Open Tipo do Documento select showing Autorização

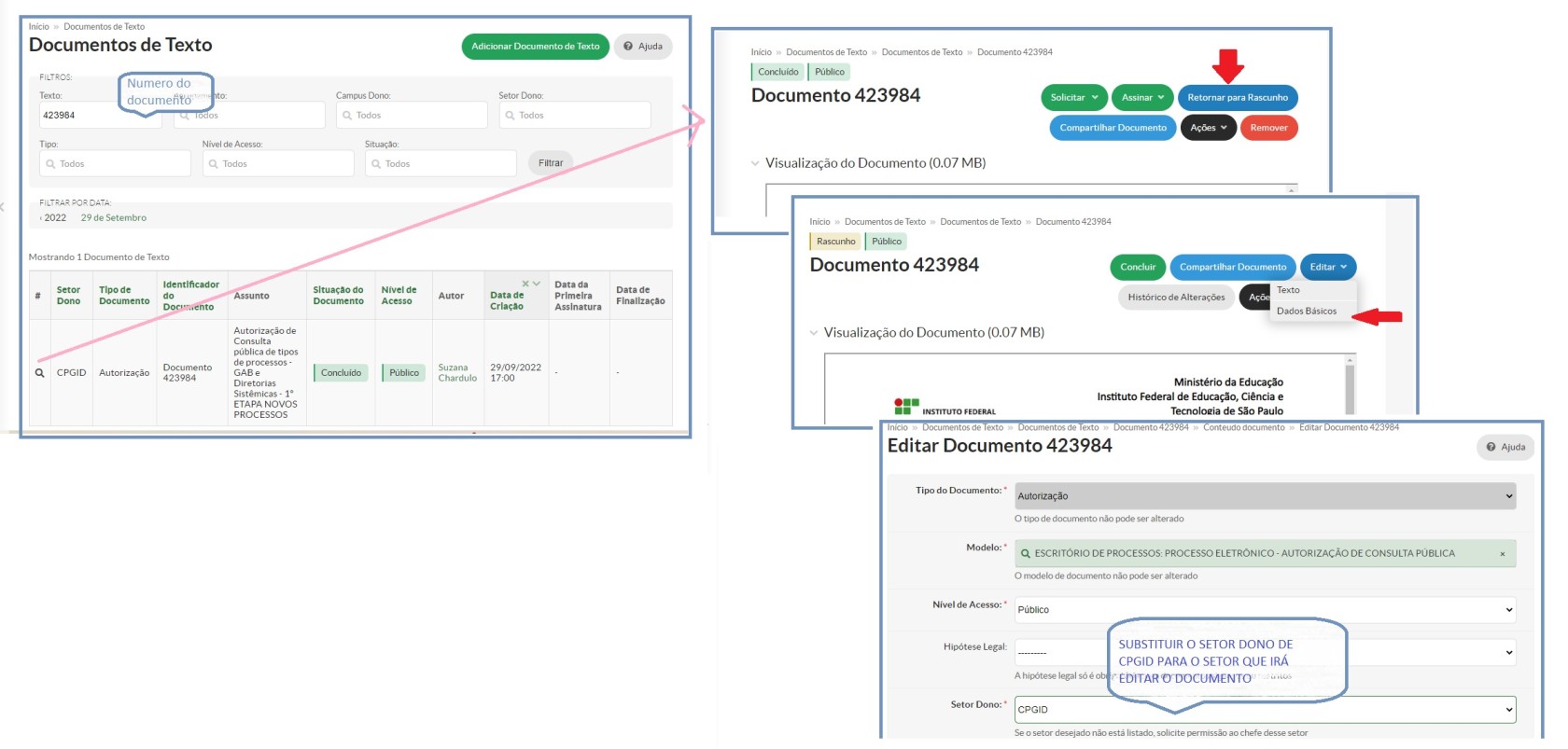click(x=1265, y=496)
